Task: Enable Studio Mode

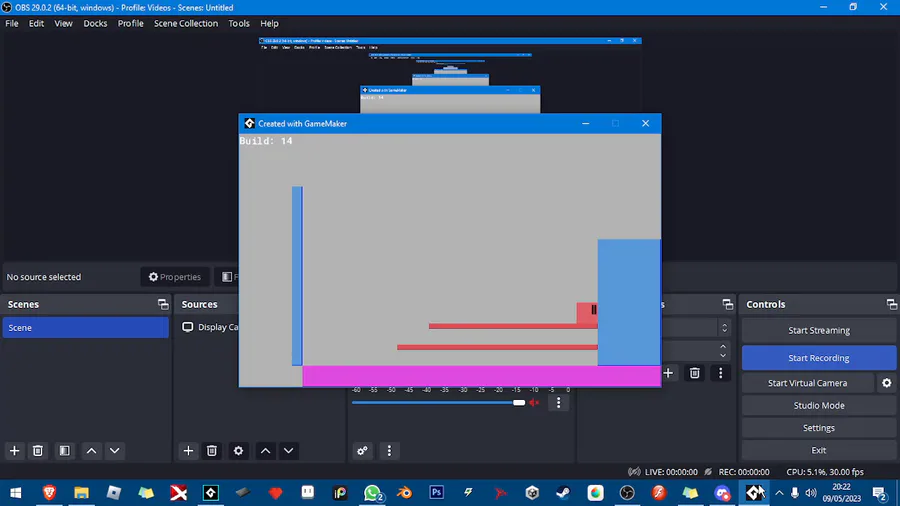Action: [818, 406]
